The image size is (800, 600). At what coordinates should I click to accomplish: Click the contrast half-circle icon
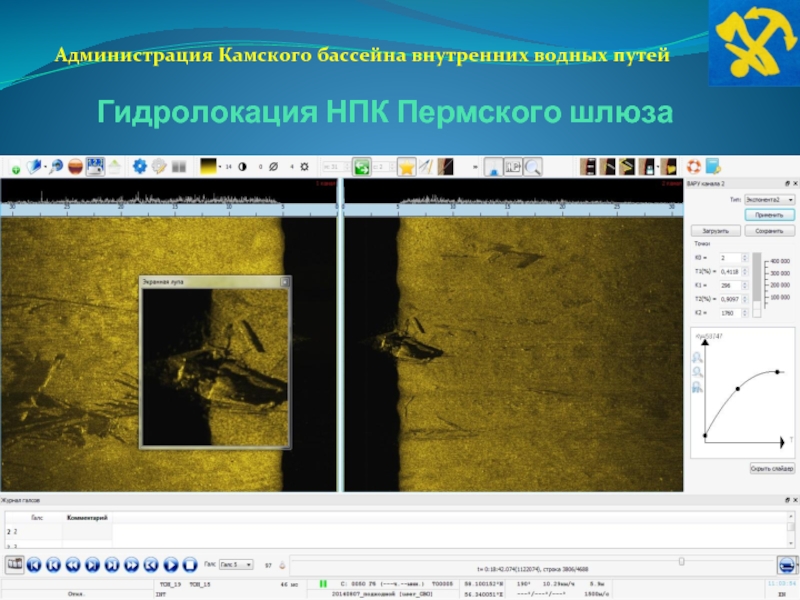click(x=242, y=167)
